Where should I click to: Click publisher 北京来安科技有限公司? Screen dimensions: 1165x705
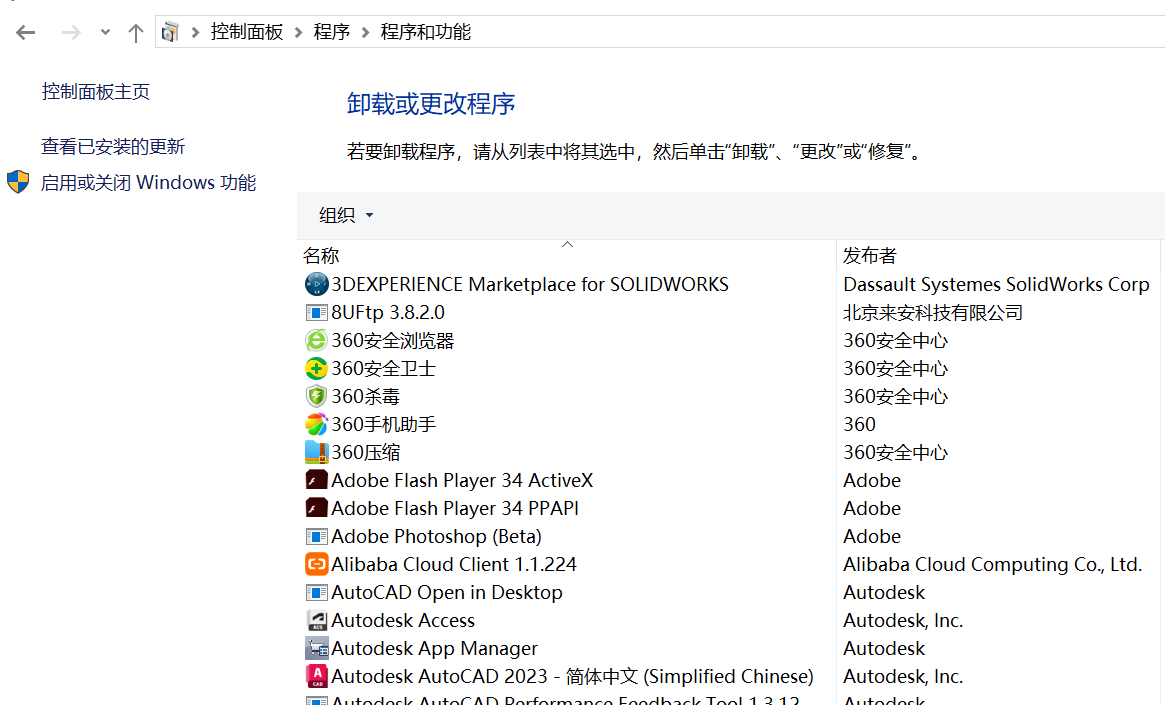[932, 312]
